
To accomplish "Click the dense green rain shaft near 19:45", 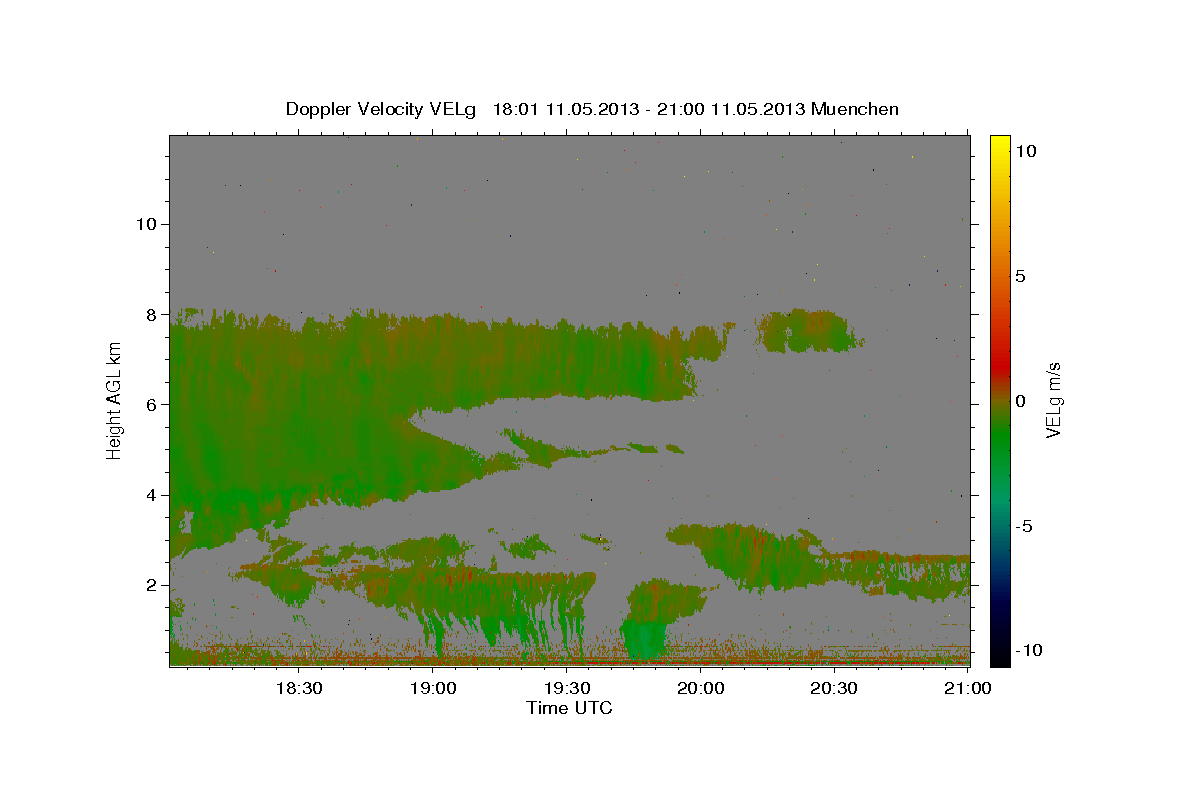I will (643, 640).
